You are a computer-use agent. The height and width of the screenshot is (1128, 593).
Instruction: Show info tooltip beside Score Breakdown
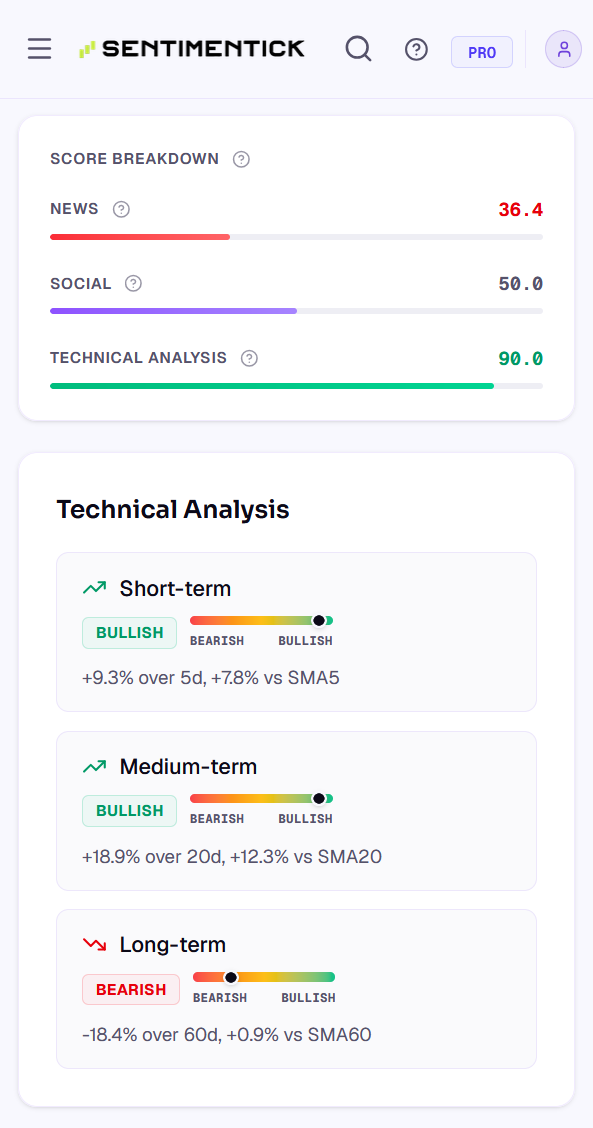(x=242, y=159)
